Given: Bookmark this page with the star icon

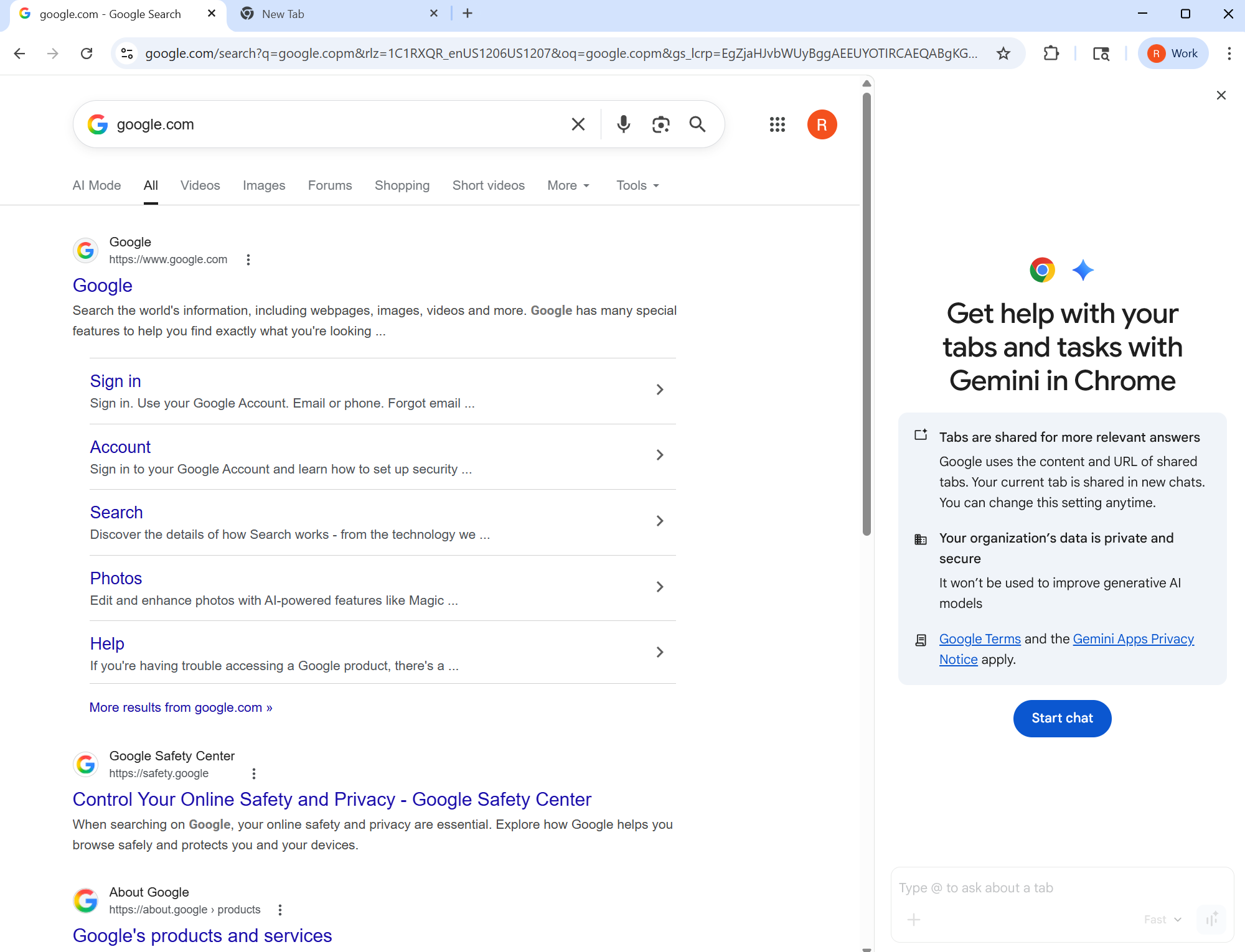Looking at the screenshot, I should coord(1003,54).
